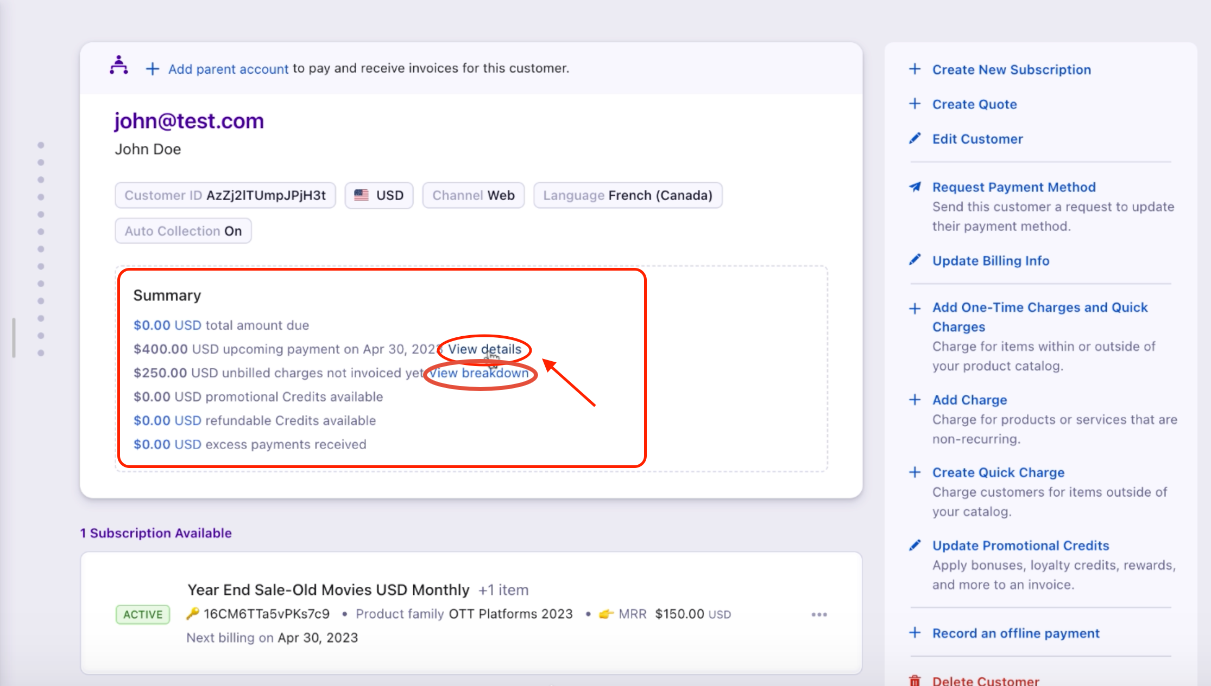Screen dimensions: 1211x686
Task: Click the pencil icon next to Edit Customer
Action: tap(914, 139)
